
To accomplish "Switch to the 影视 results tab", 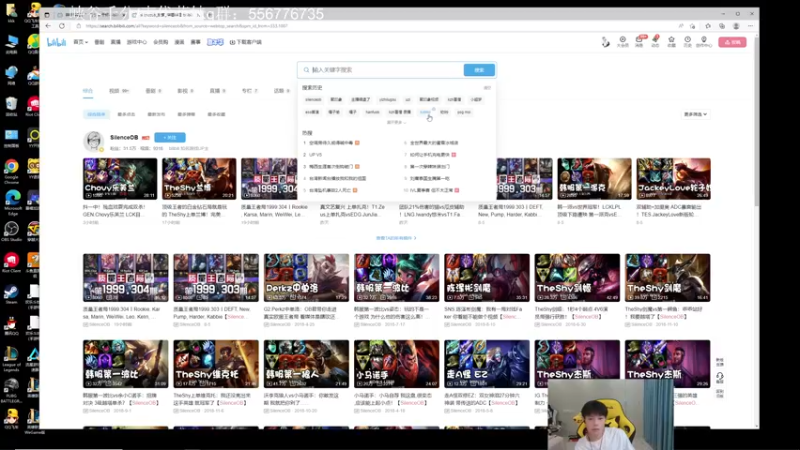I will click(185, 91).
